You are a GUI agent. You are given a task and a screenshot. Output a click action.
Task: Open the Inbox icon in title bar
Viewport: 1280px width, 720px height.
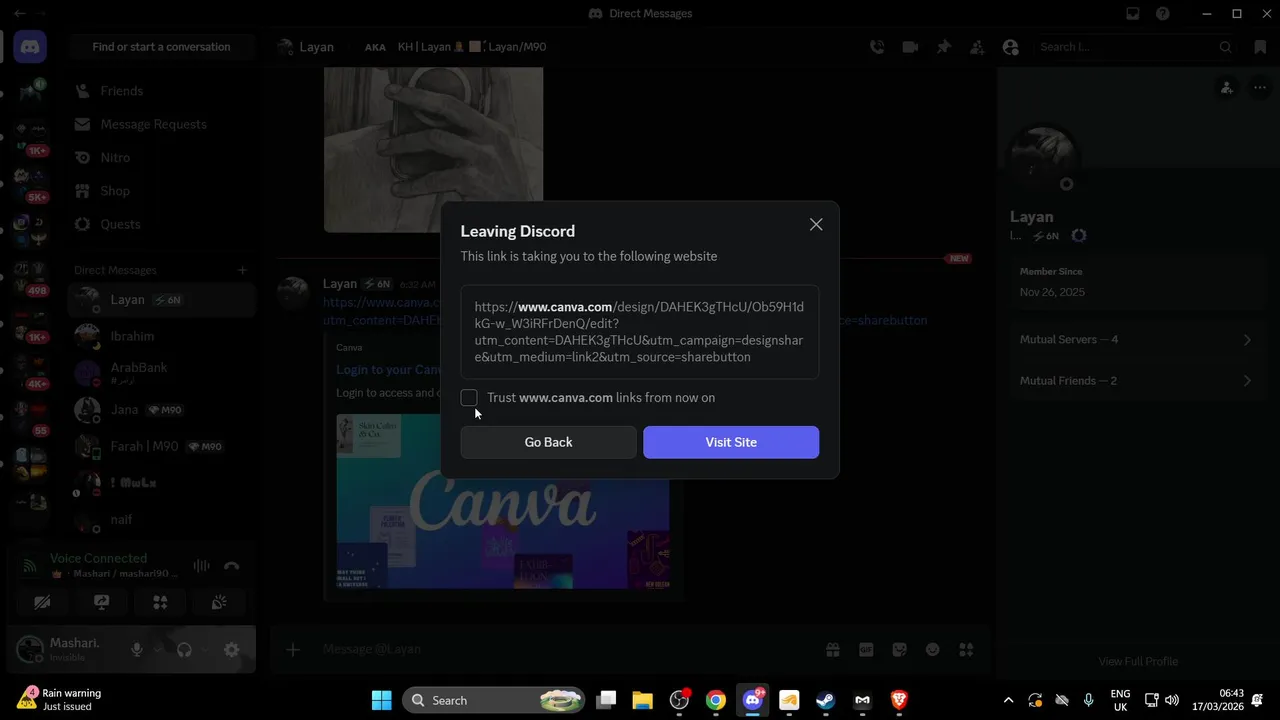(x=1133, y=14)
